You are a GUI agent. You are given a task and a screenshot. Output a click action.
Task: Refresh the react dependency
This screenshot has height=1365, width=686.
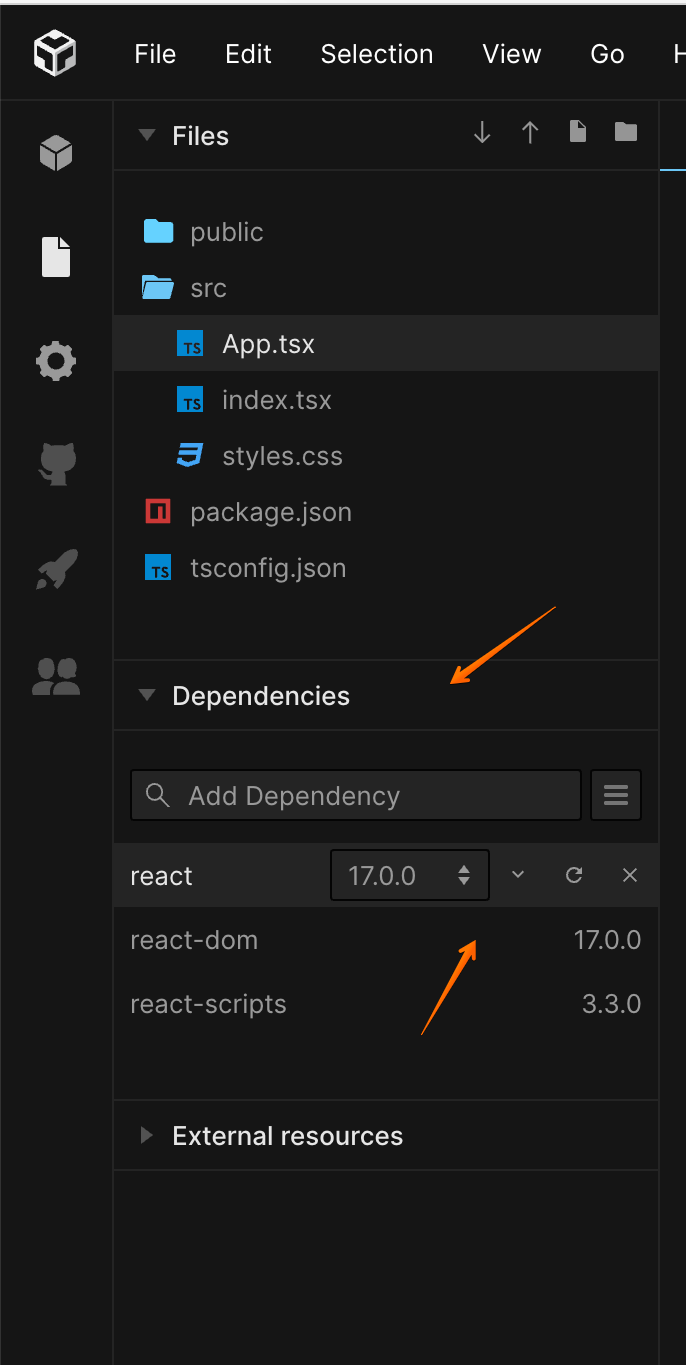pyautogui.click(x=573, y=874)
